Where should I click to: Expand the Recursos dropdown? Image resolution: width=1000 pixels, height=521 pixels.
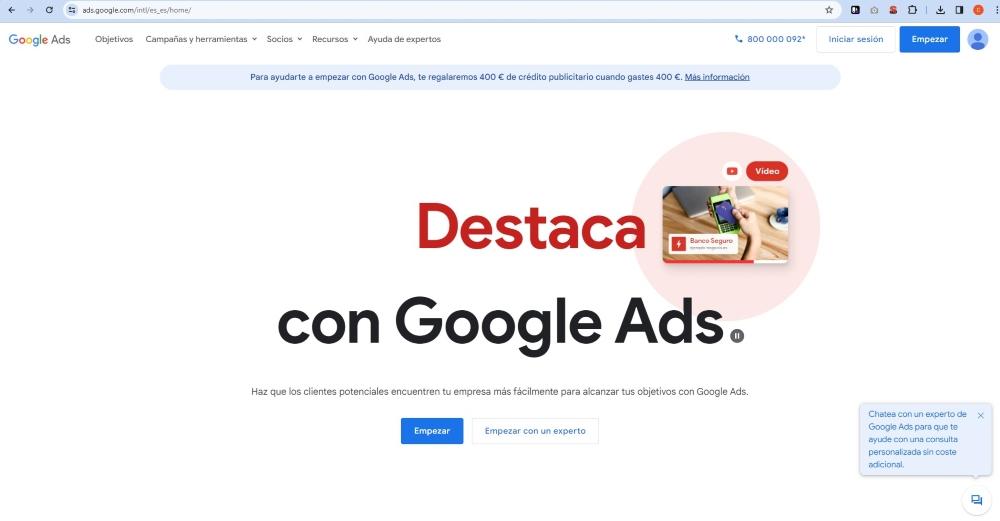coord(335,39)
